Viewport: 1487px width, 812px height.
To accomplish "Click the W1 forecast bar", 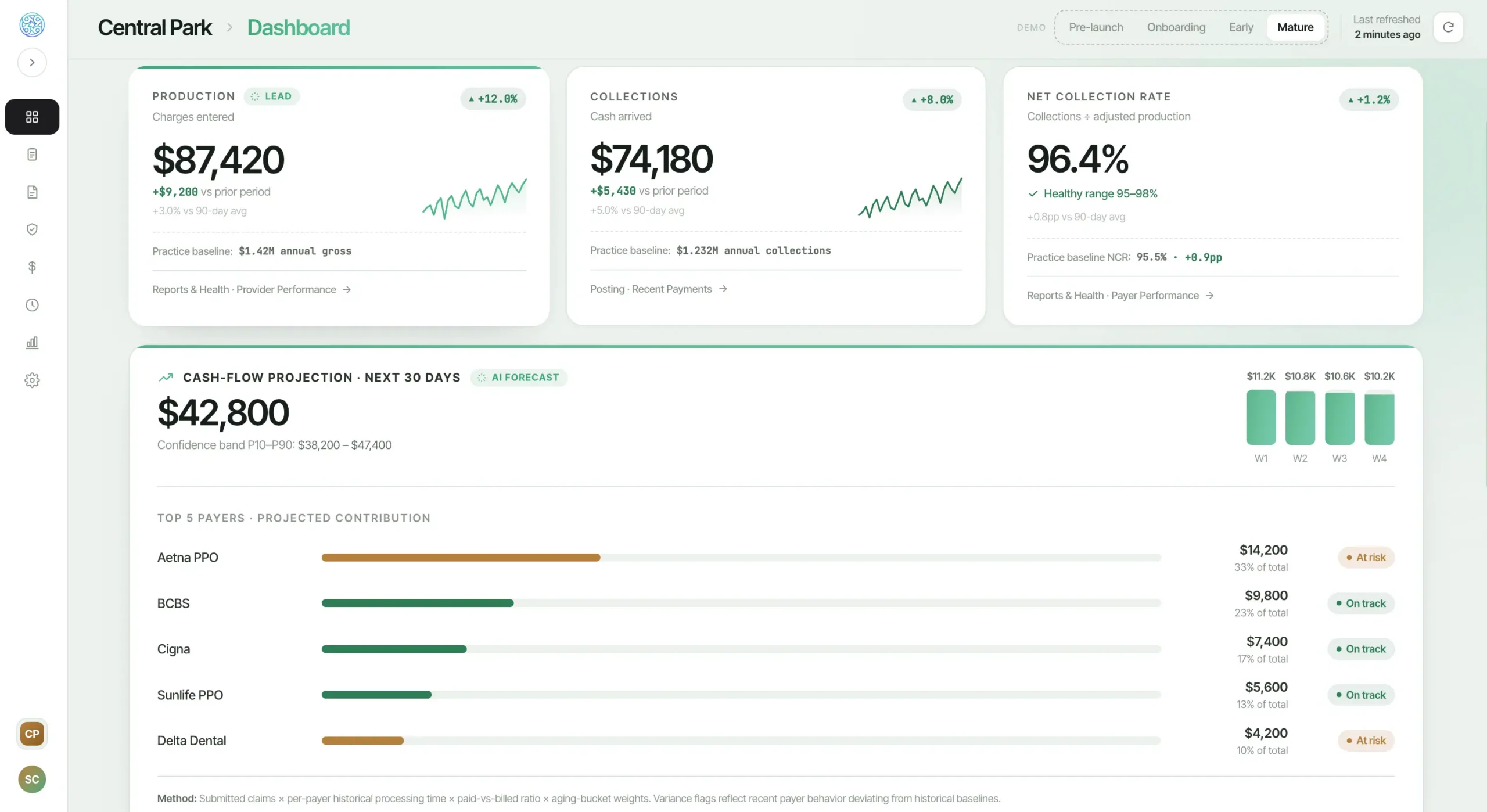I will (1261, 417).
